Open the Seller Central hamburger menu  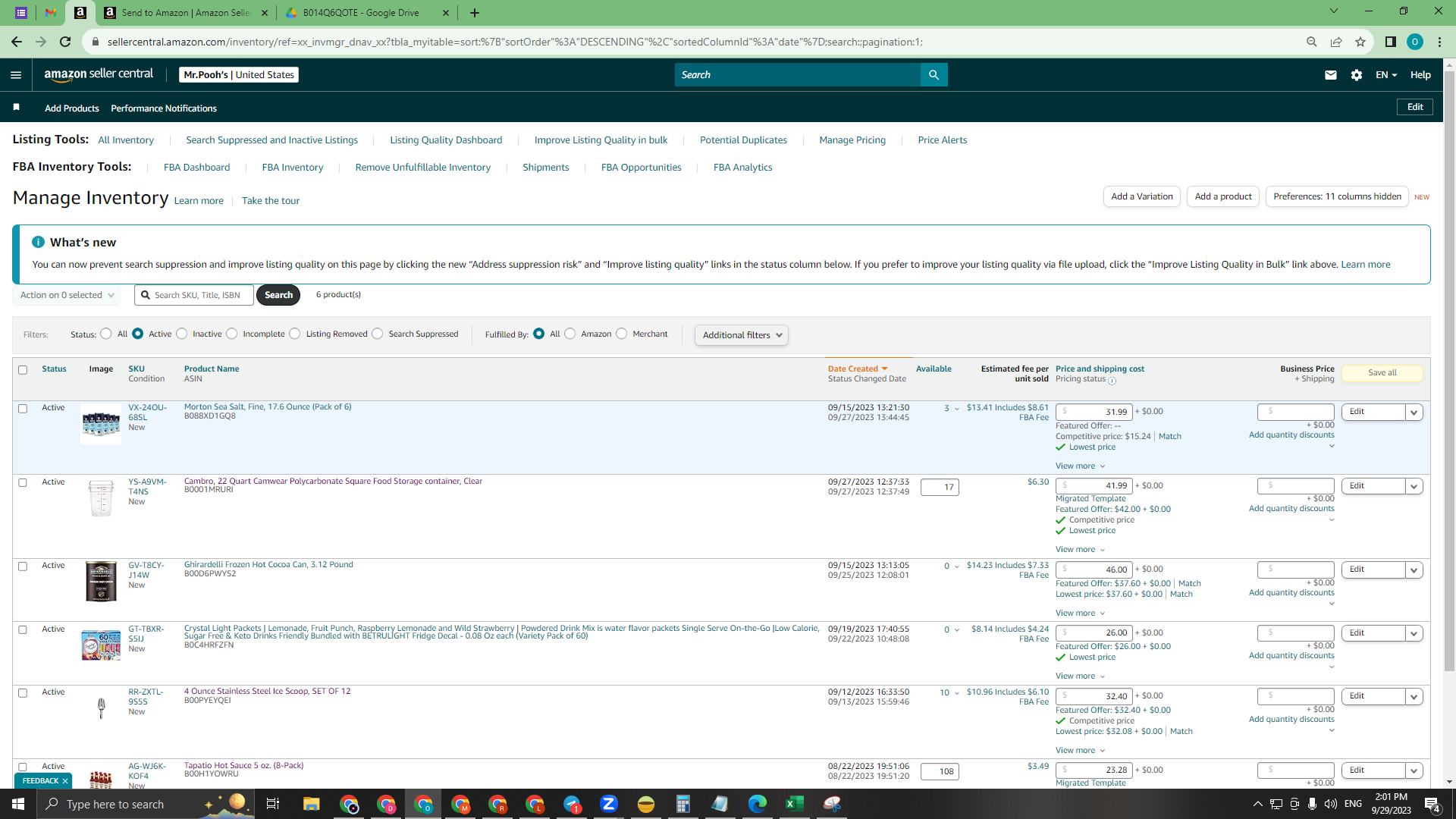(16, 75)
